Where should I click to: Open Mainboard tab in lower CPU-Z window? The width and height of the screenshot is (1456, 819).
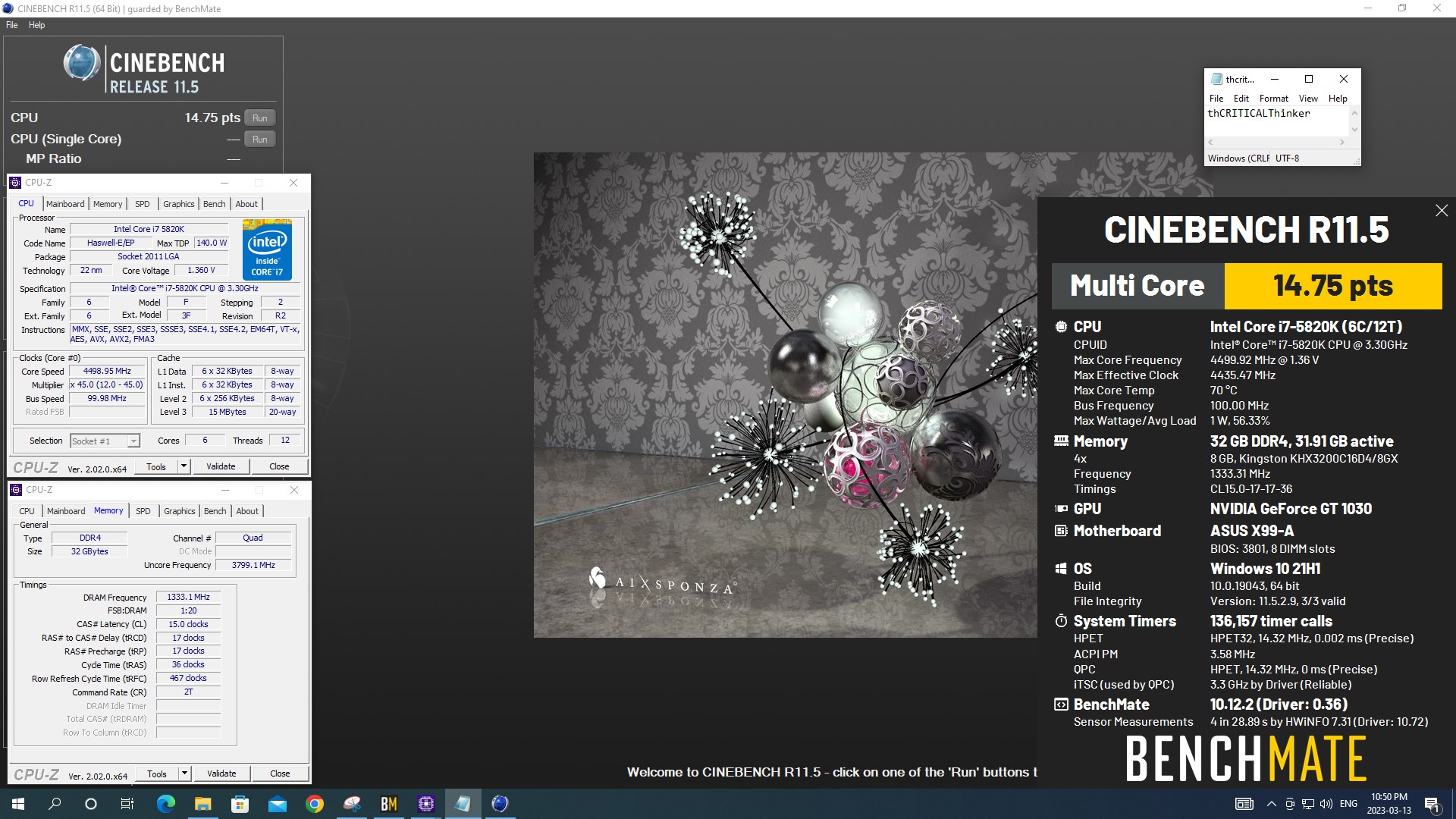(x=66, y=511)
